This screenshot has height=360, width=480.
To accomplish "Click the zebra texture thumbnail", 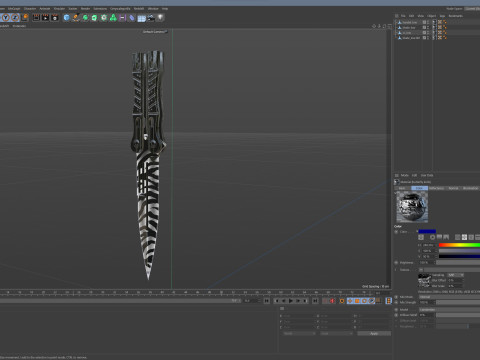I will click(424, 281).
